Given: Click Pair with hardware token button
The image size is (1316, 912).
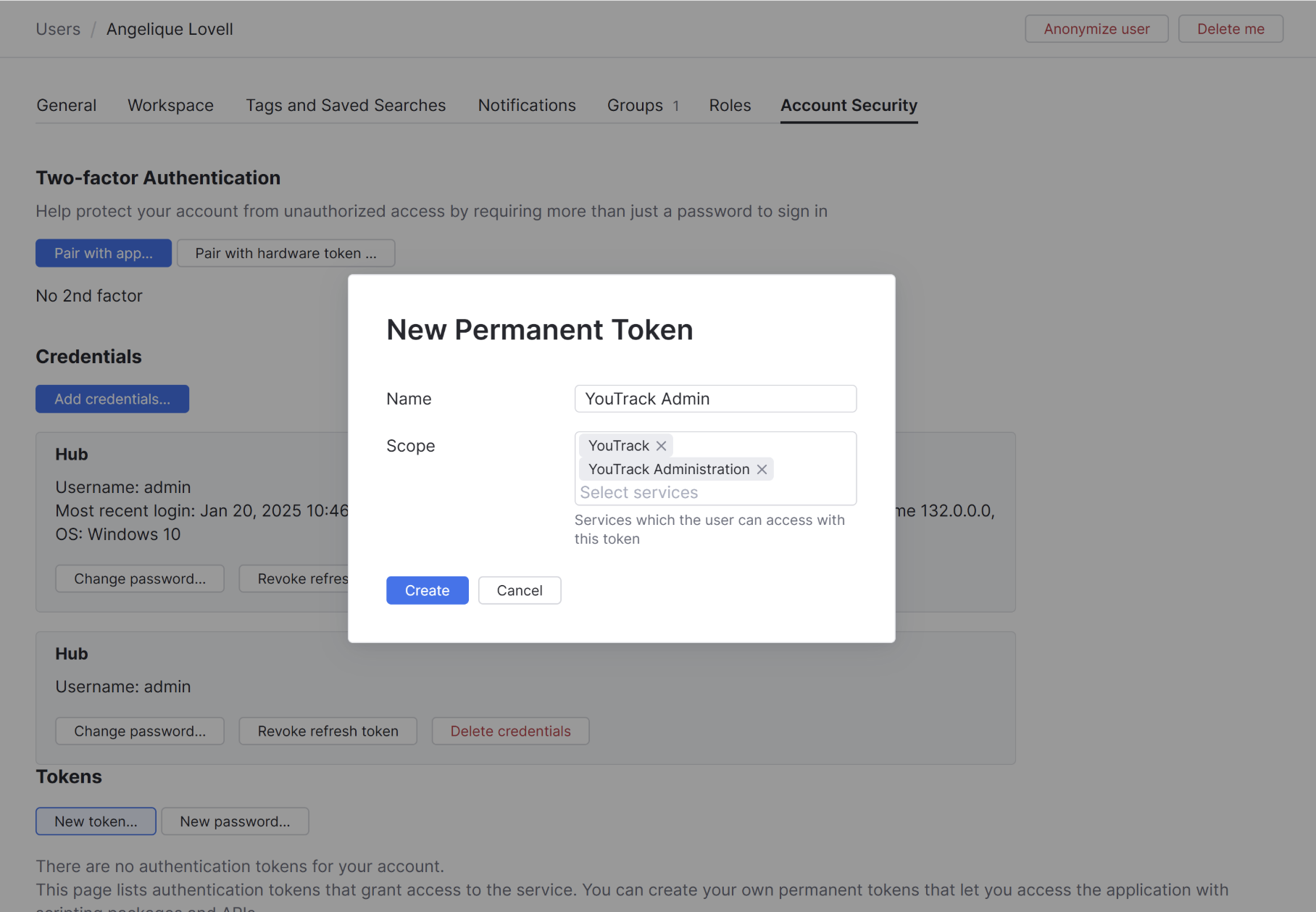Looking at the screenshot, I should [286, 254].
